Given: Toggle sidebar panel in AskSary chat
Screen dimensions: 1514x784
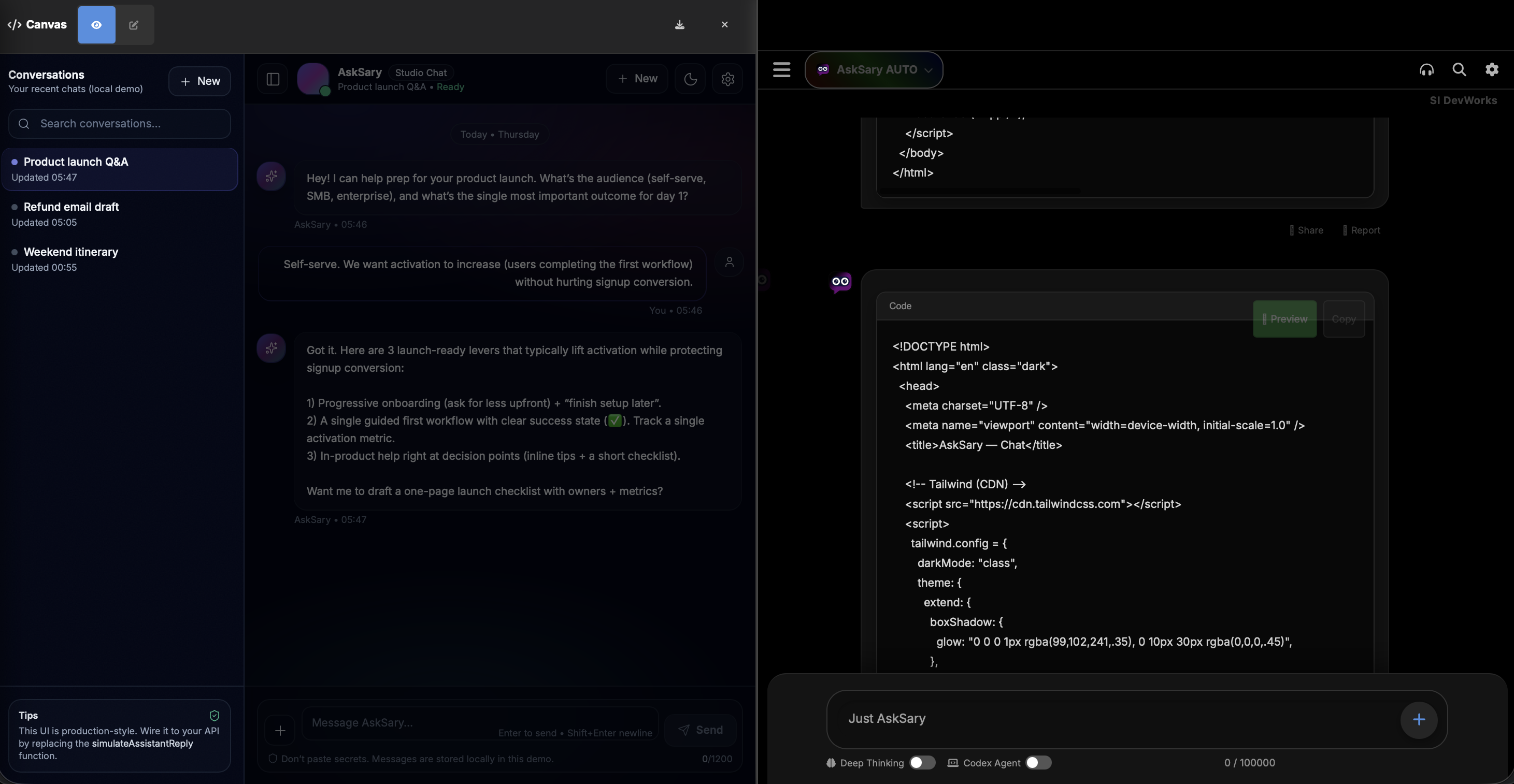Looking at the screenshot, I should click(273, 79).
